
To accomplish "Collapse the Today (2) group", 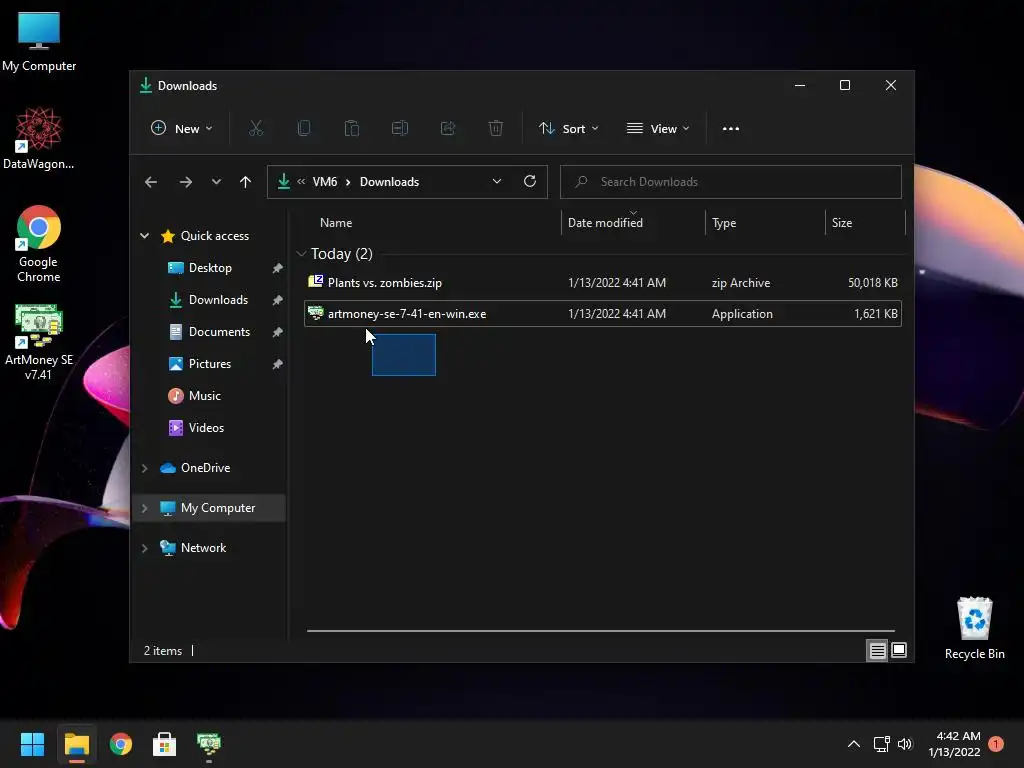I will pyautogui.click(x=301, y=253).
